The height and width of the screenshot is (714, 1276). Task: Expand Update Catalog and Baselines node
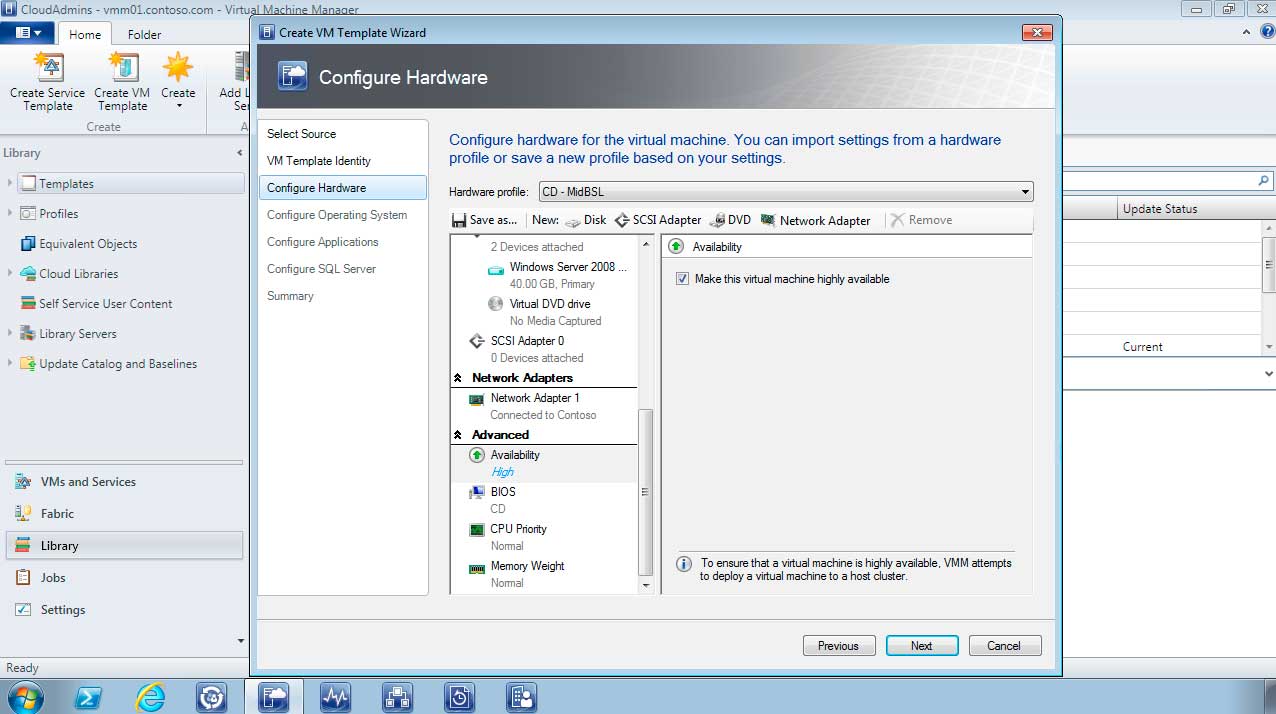11,363
